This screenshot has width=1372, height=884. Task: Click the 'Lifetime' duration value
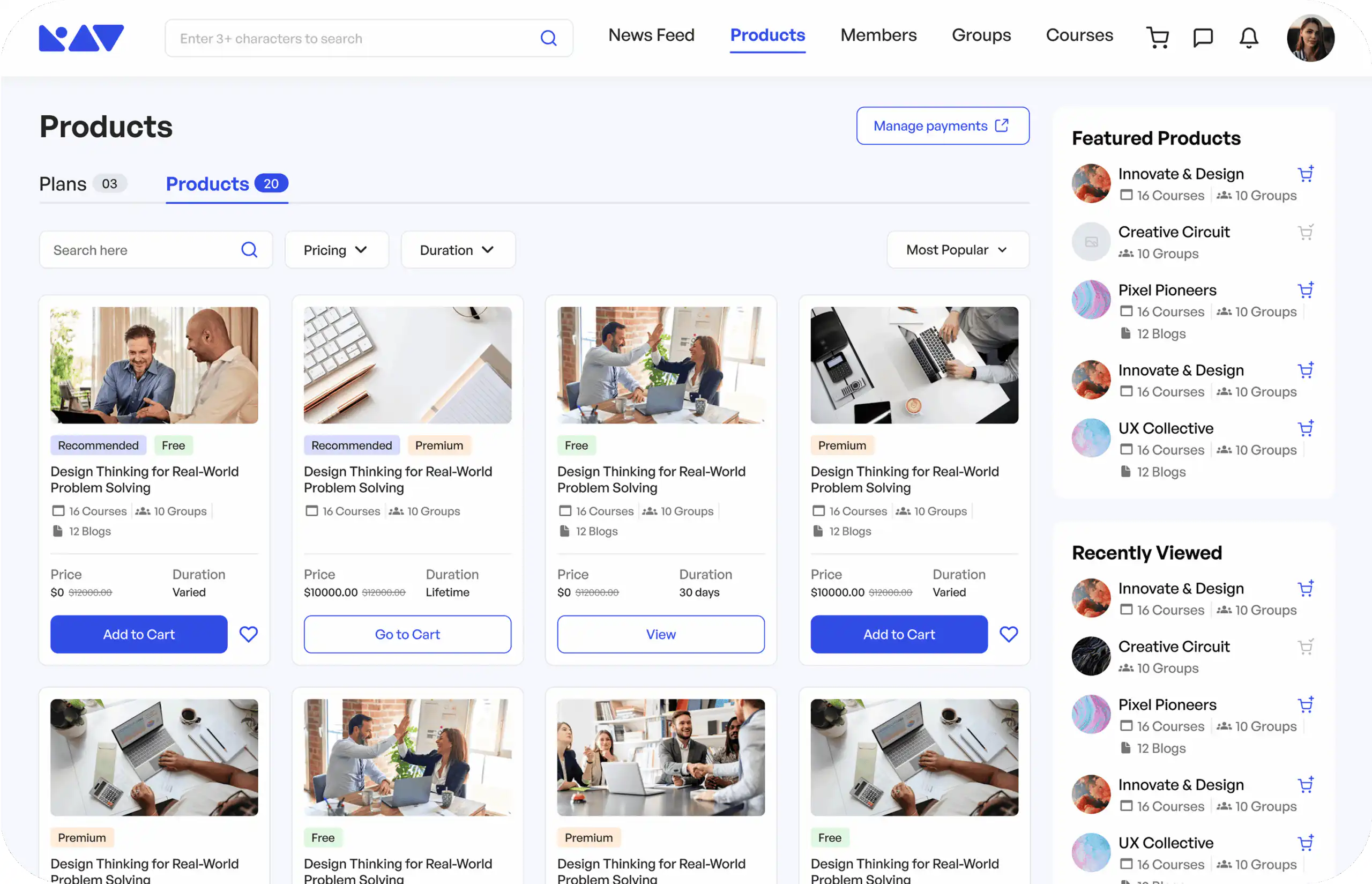[447, 592]
